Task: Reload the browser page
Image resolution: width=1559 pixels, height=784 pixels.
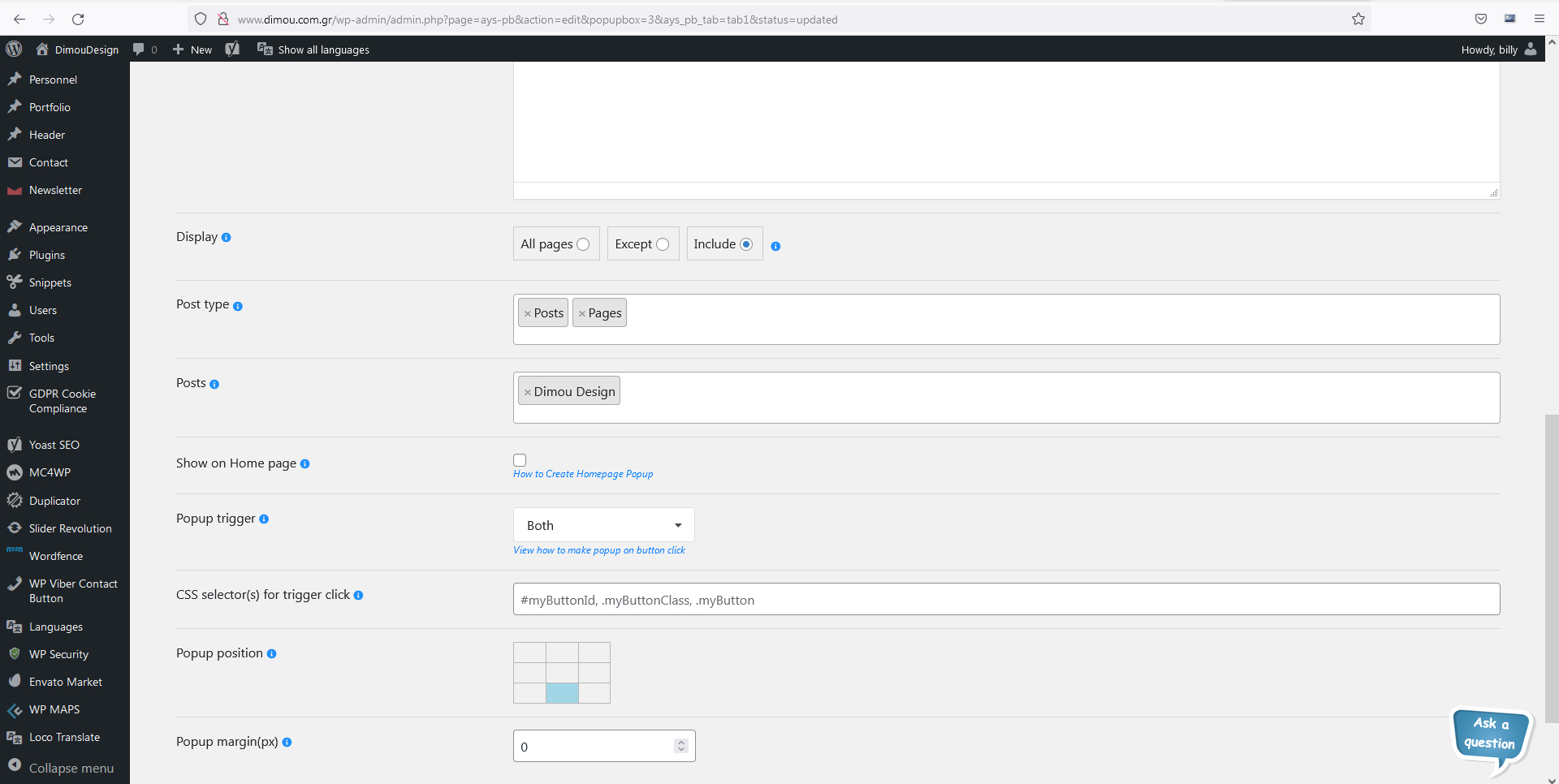Action: (78, 19)
